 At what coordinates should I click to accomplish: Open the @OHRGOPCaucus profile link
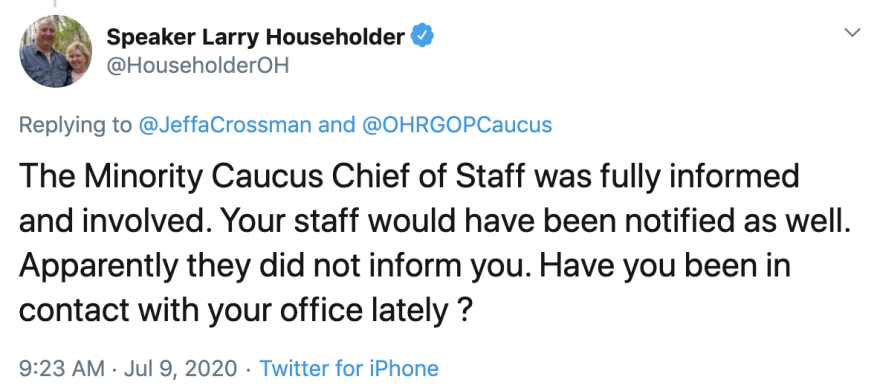pyautogui.click(x=457, y=125)
